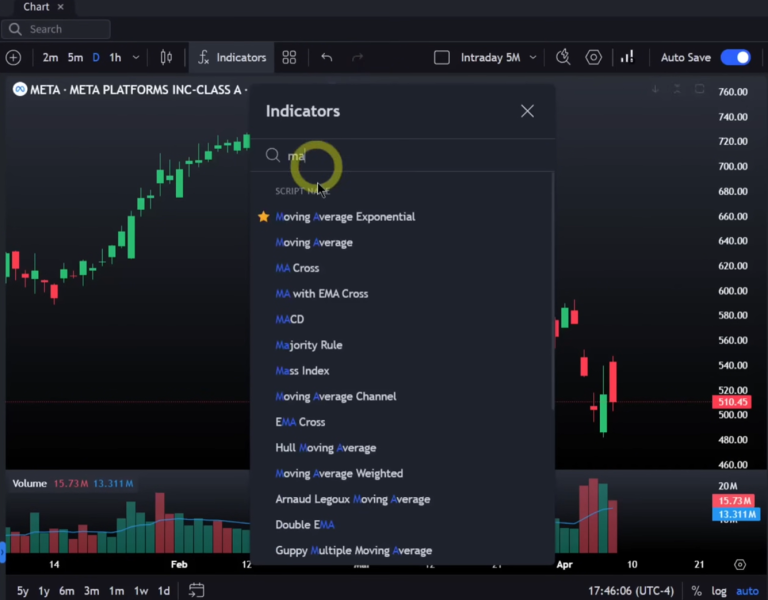
Task: Click the favorite star beside Moving Average Exponential
Action: (264, 217)
